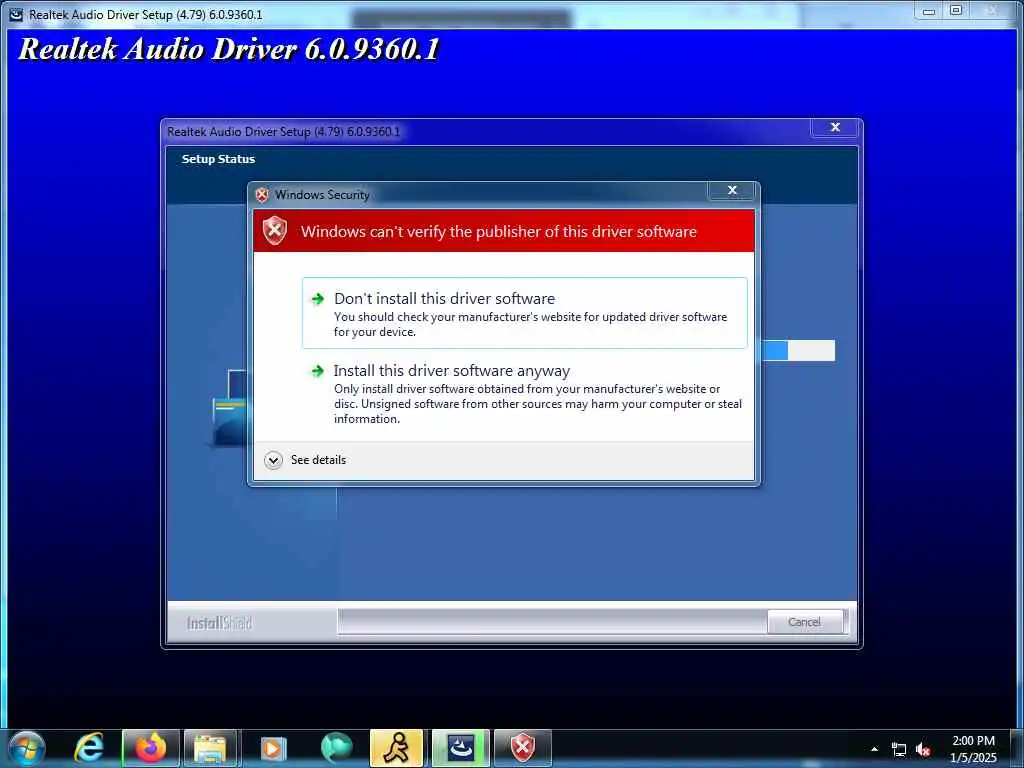This screenshot has height=768, width=1024.
Task: Click the Realtek Audio Driver 6.0.9360.1 heading
Action: pos(229,49)
